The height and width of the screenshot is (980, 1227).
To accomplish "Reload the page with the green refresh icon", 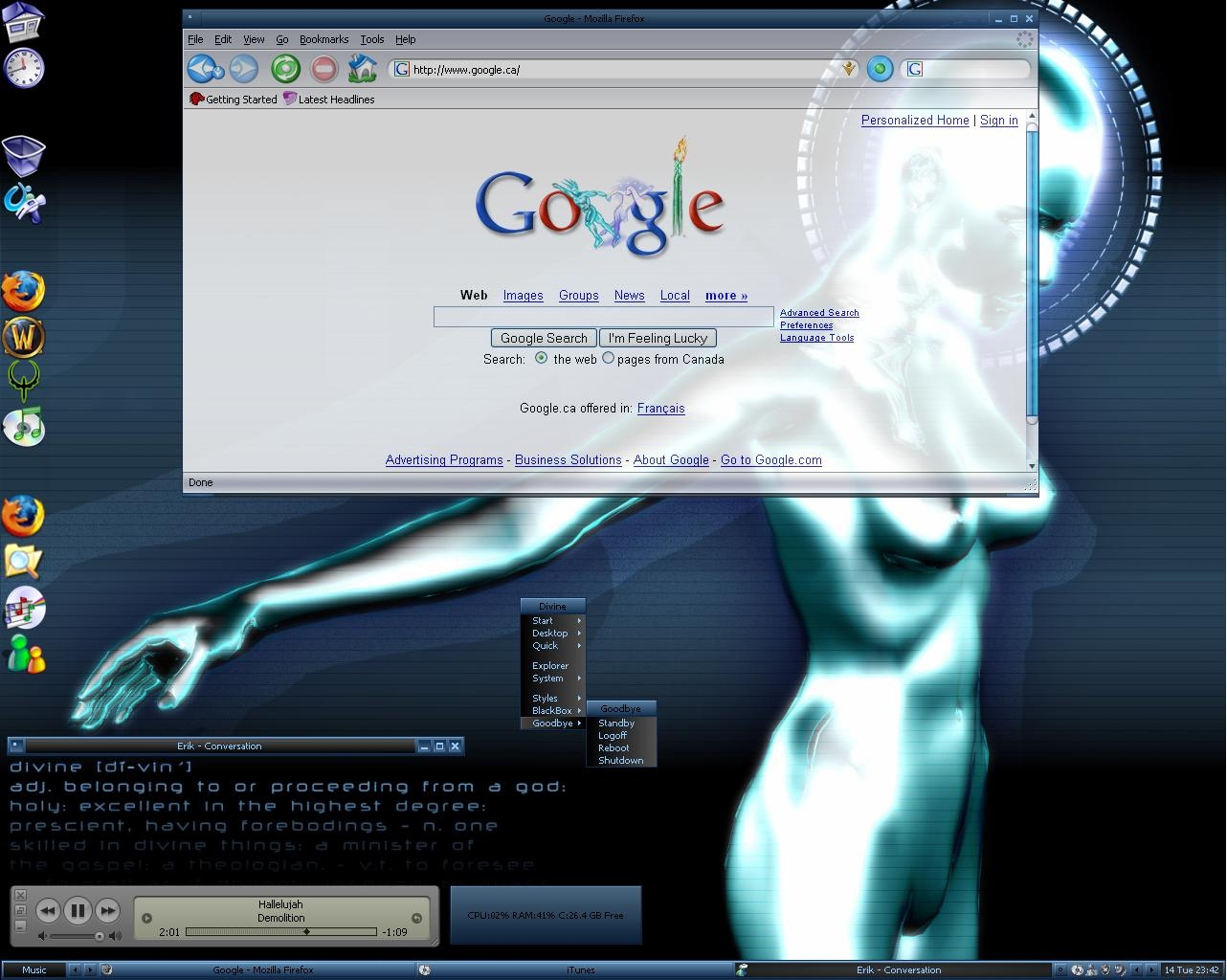I will pyautogui.click(x=285, y=68).
